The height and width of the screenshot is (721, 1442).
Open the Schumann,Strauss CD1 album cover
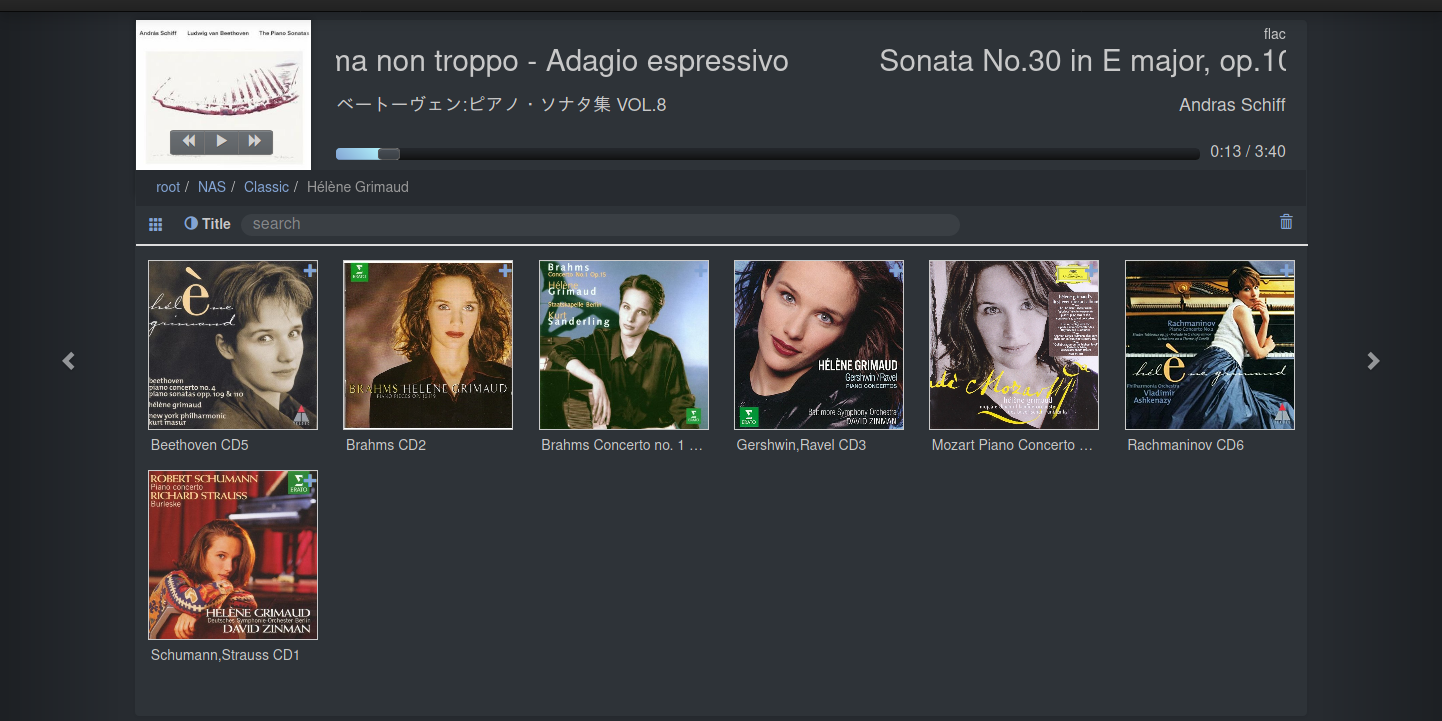tap(233, 555)
